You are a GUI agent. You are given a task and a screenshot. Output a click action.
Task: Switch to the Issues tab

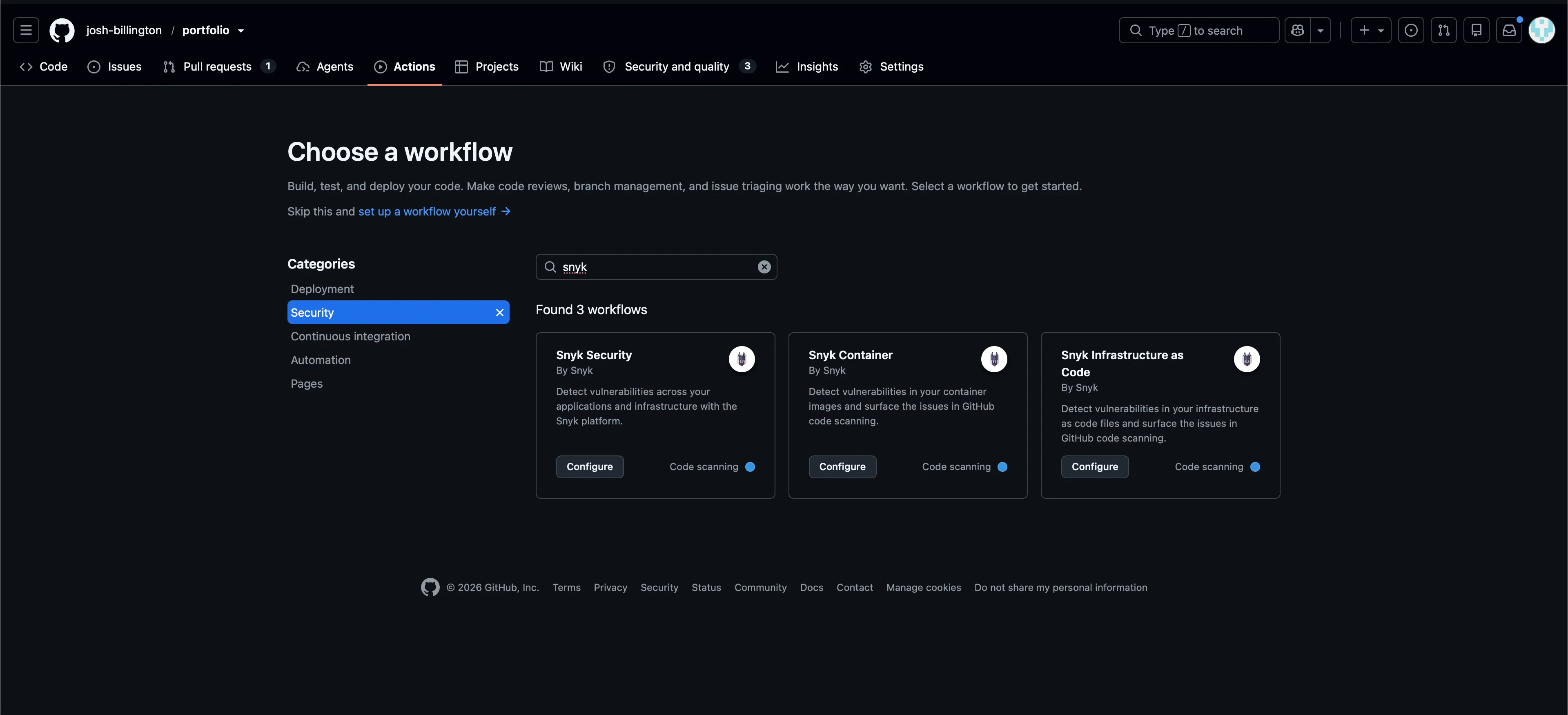pyautogui.click(x=114, y=67)
